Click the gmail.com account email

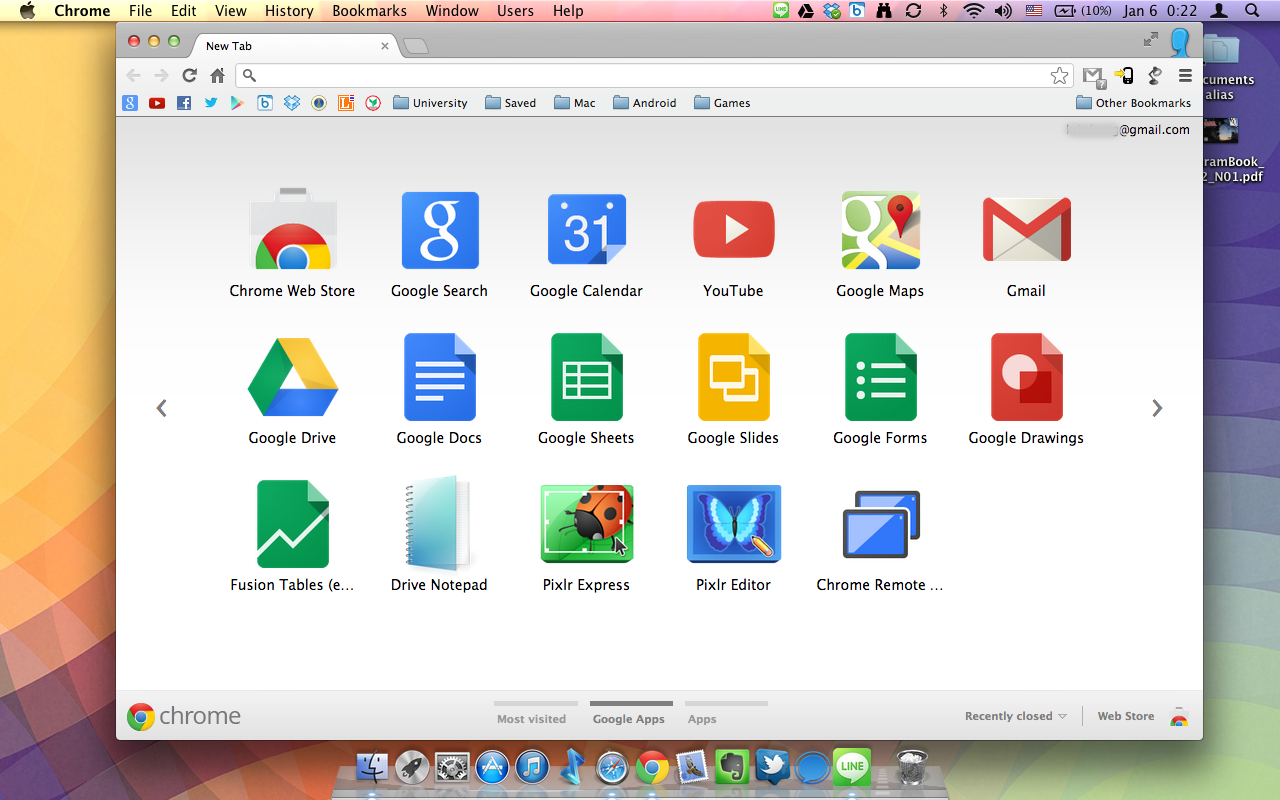pyautogui.click(x=1128, y=129)
